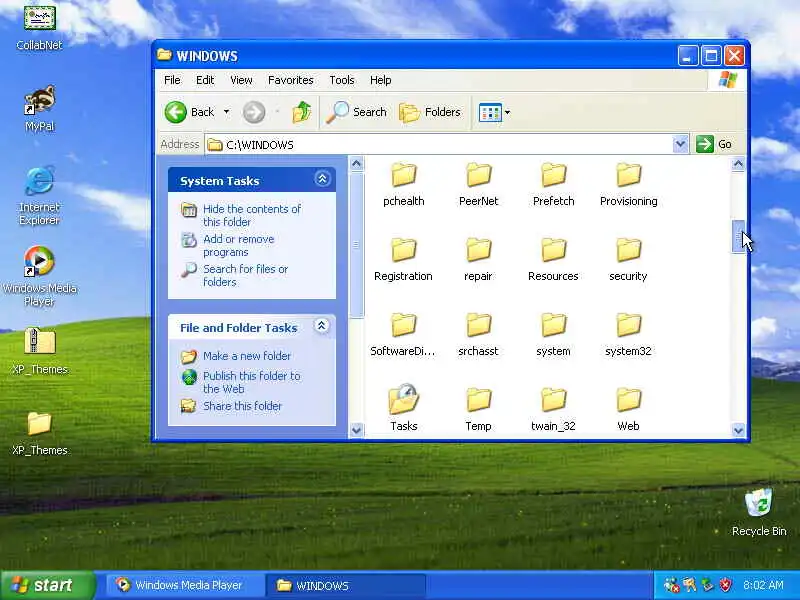Select the system32 folder
This screenshot has height=600, width=800.
(629, 334)
